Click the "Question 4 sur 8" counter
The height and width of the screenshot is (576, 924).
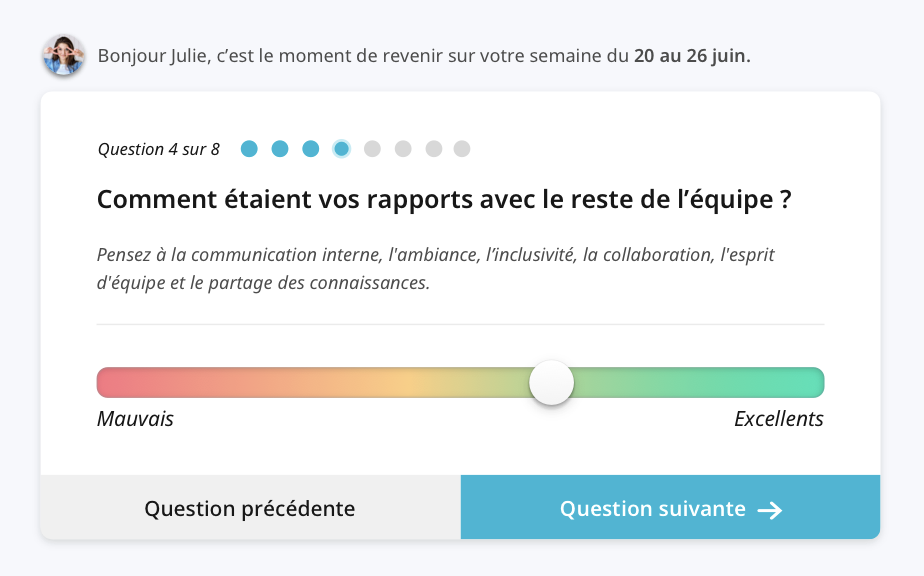coord(159,149)
